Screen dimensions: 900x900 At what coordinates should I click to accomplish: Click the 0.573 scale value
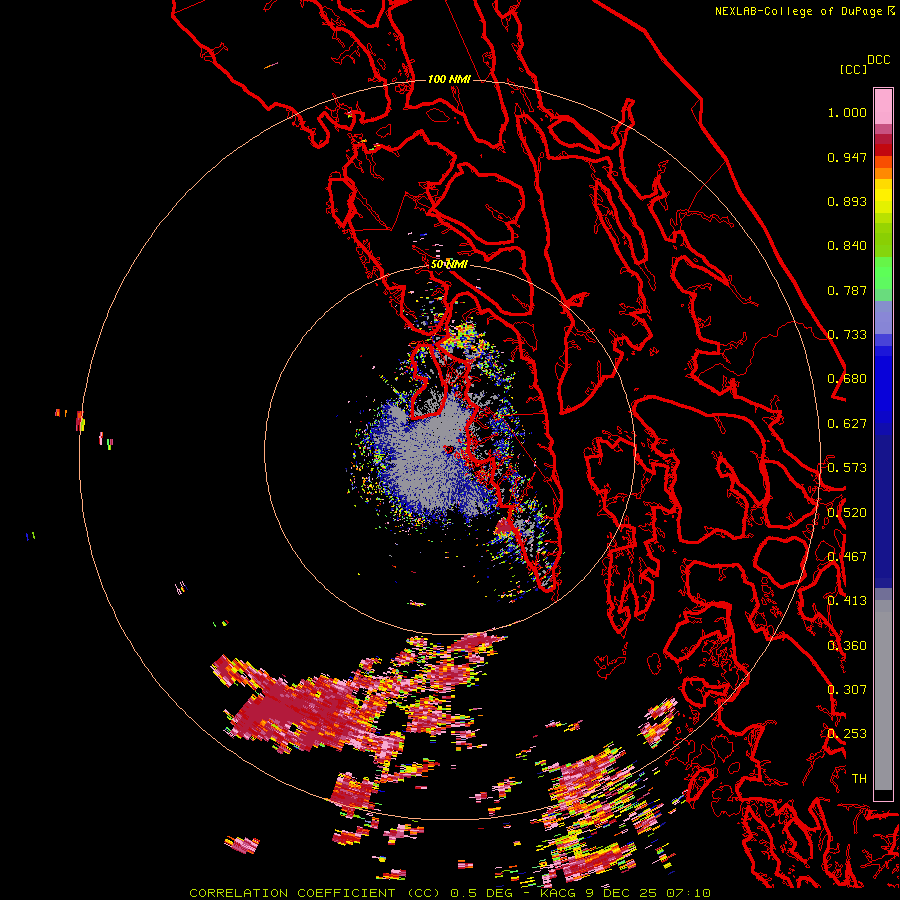(847, 468)
